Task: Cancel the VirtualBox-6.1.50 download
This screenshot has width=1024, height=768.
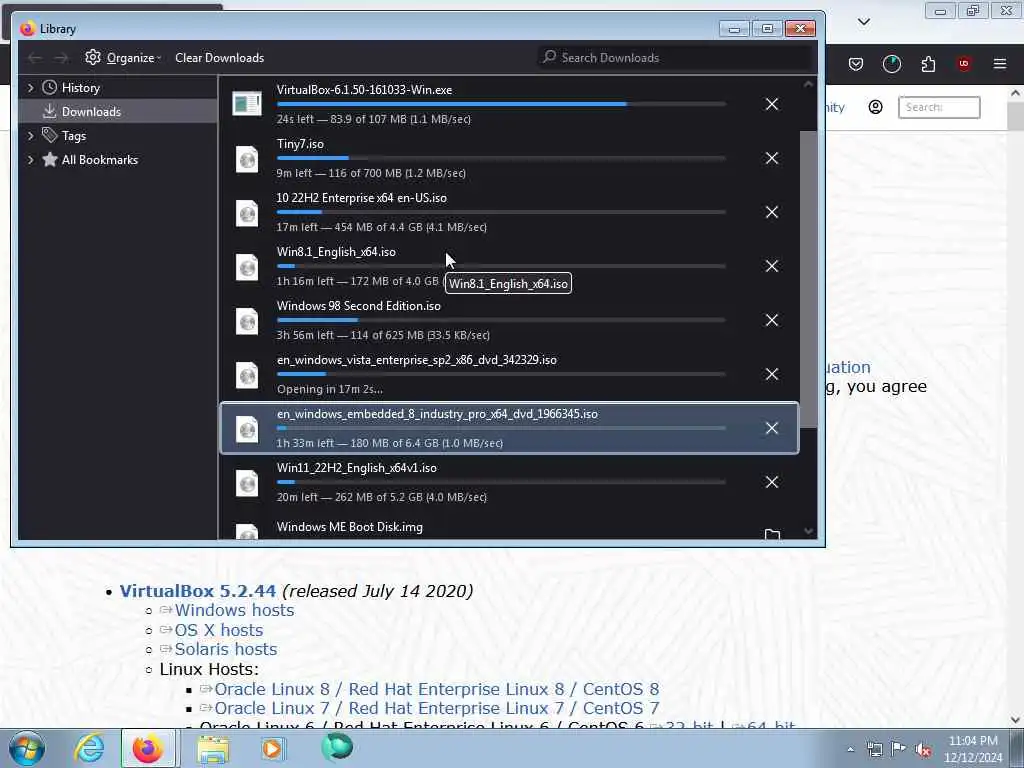Action: (x=771, y=104)
